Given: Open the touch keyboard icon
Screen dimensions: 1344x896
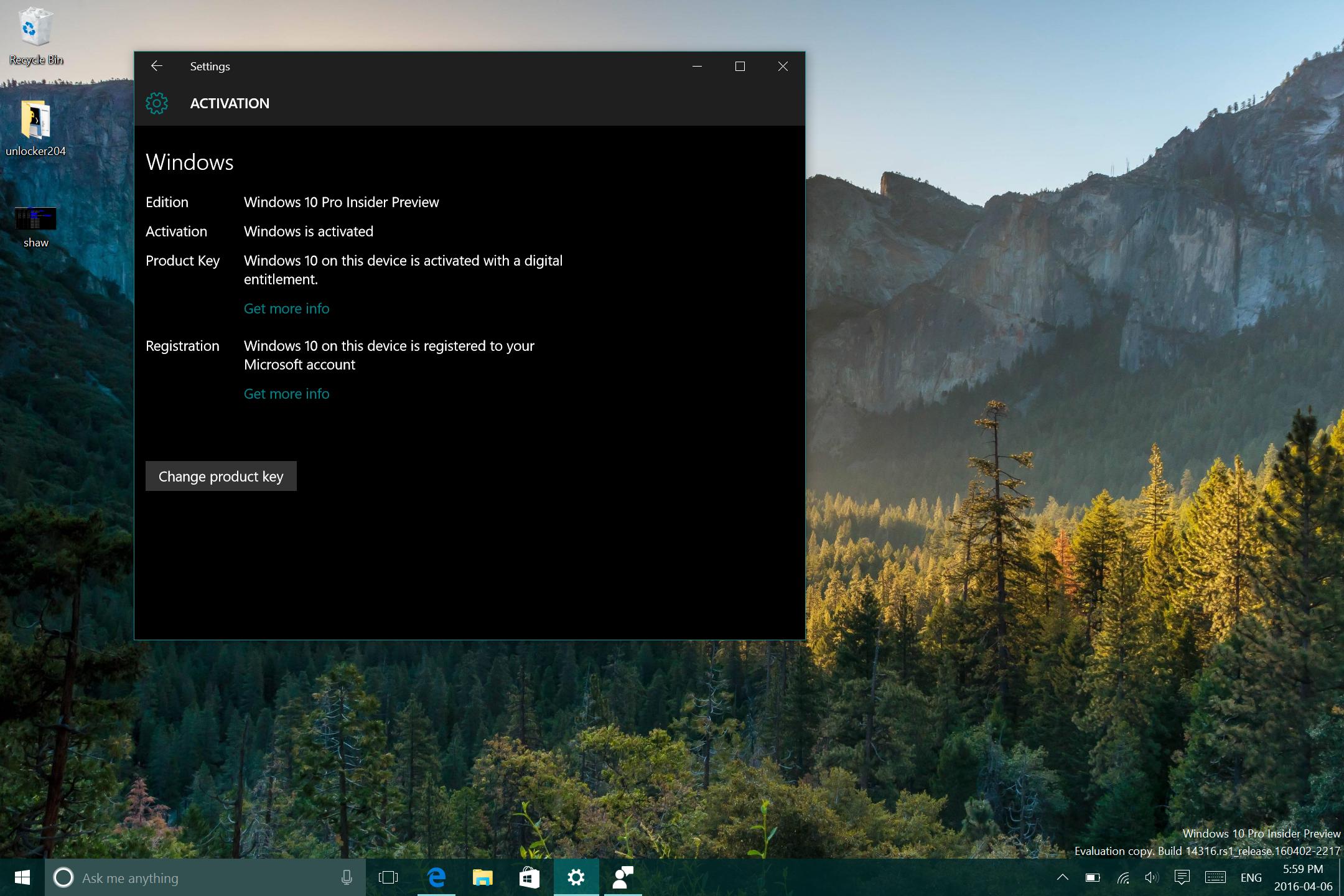Looking at the screenshot, I should pyautogui.click(x=1215, y=878).
